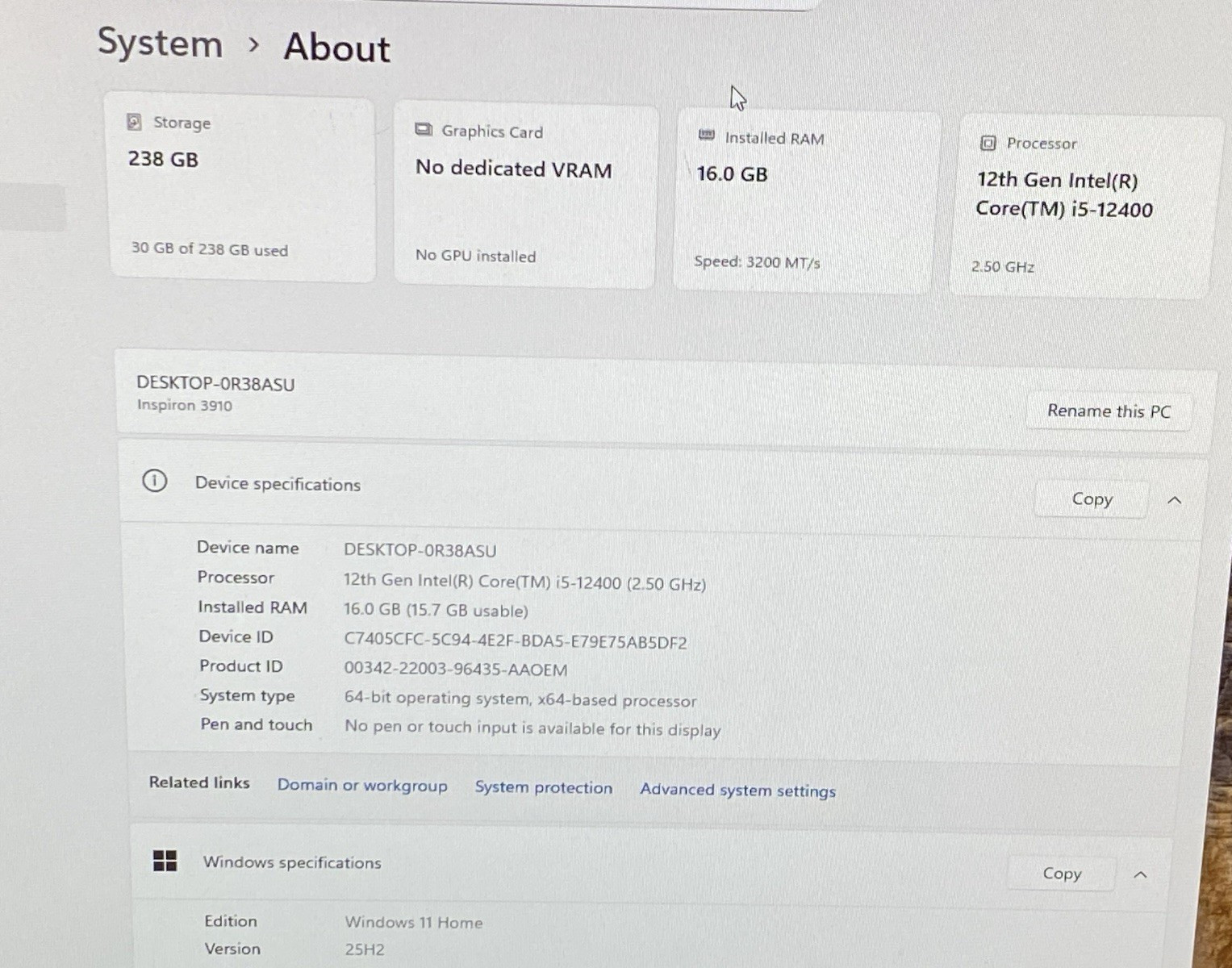1232x968 pixels.
Task: Click the 'Device ID' label
Action: [x=236, y=636]
